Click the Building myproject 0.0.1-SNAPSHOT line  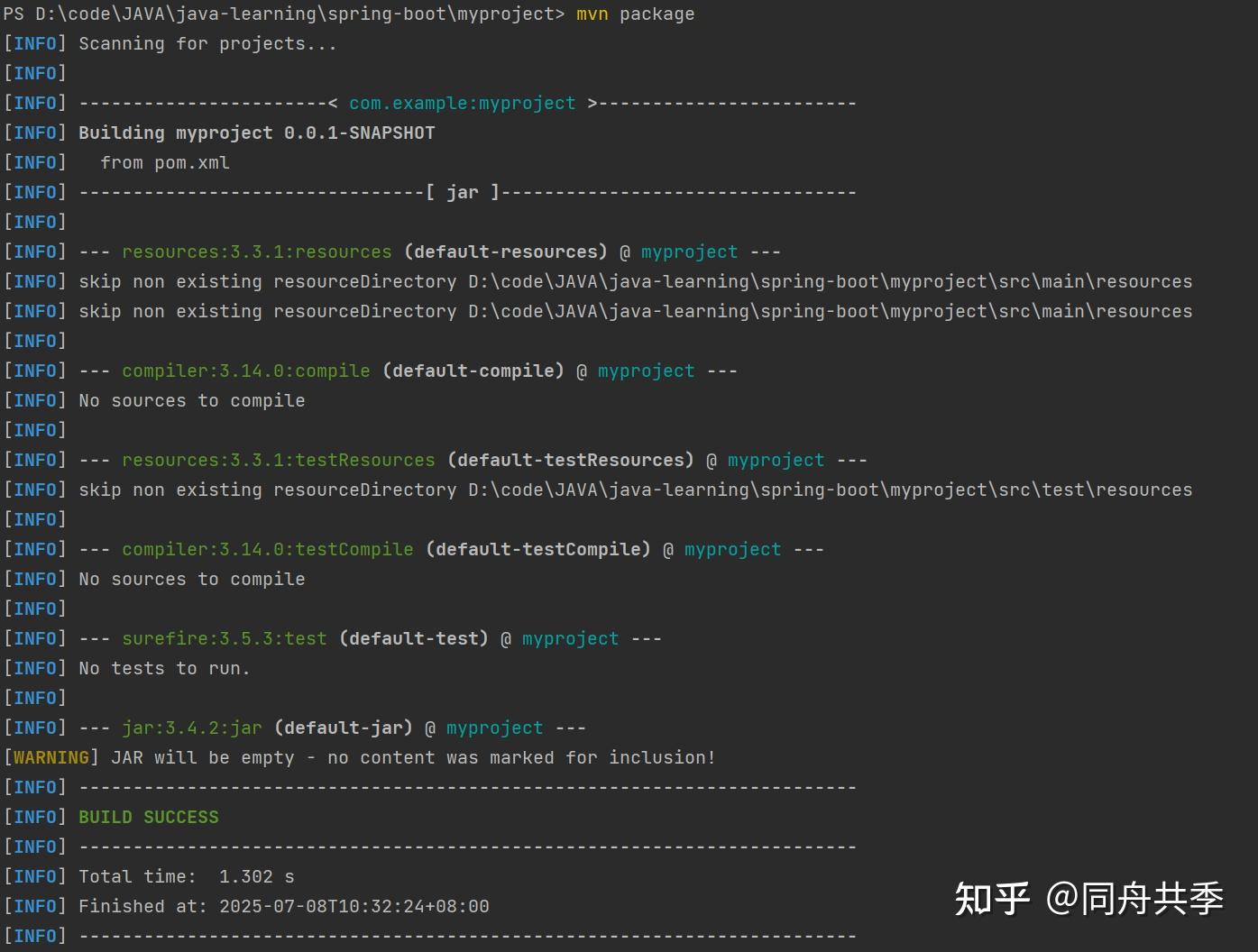click(256, 133)
